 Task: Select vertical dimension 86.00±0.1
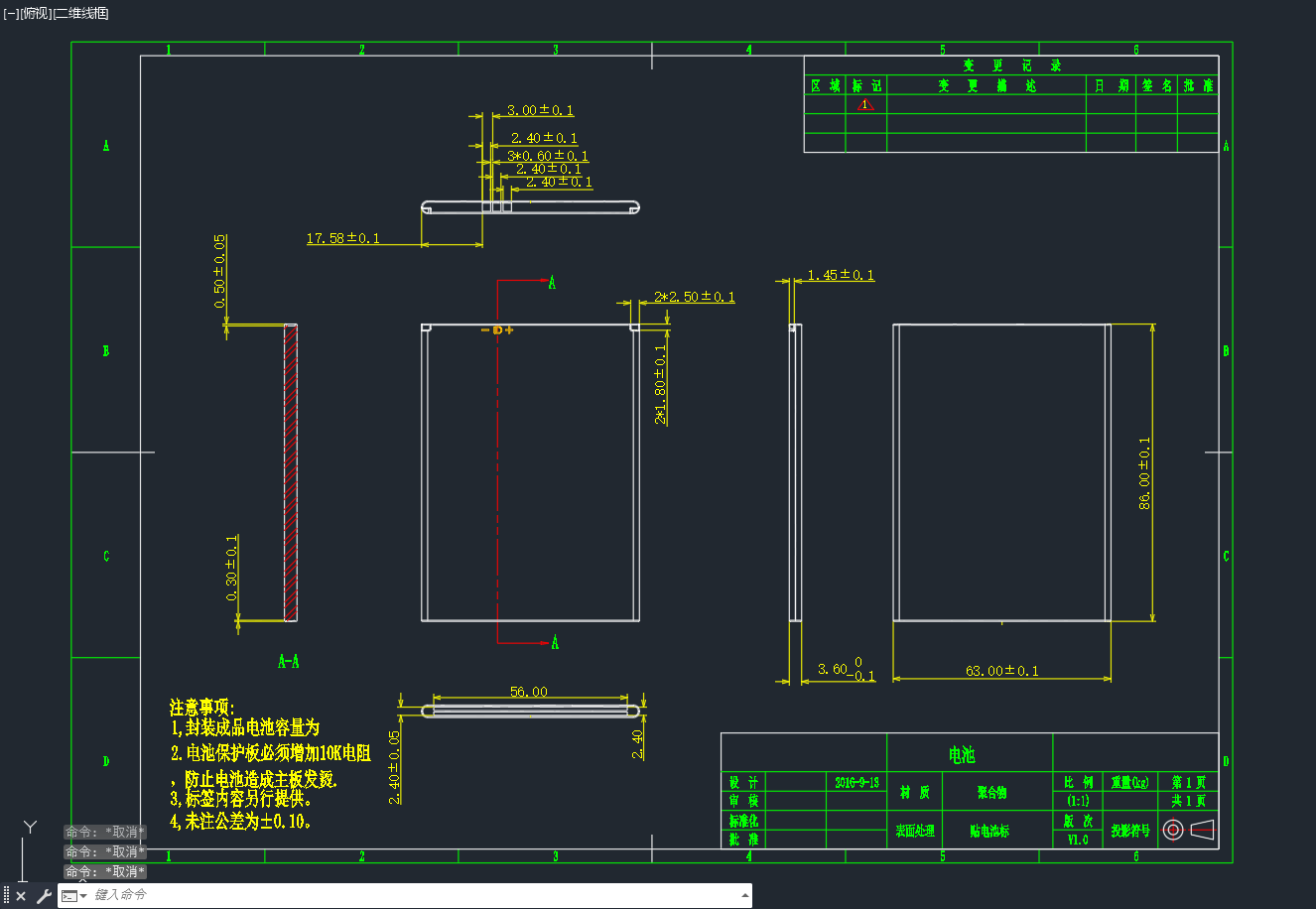[x=1144, y=473]
